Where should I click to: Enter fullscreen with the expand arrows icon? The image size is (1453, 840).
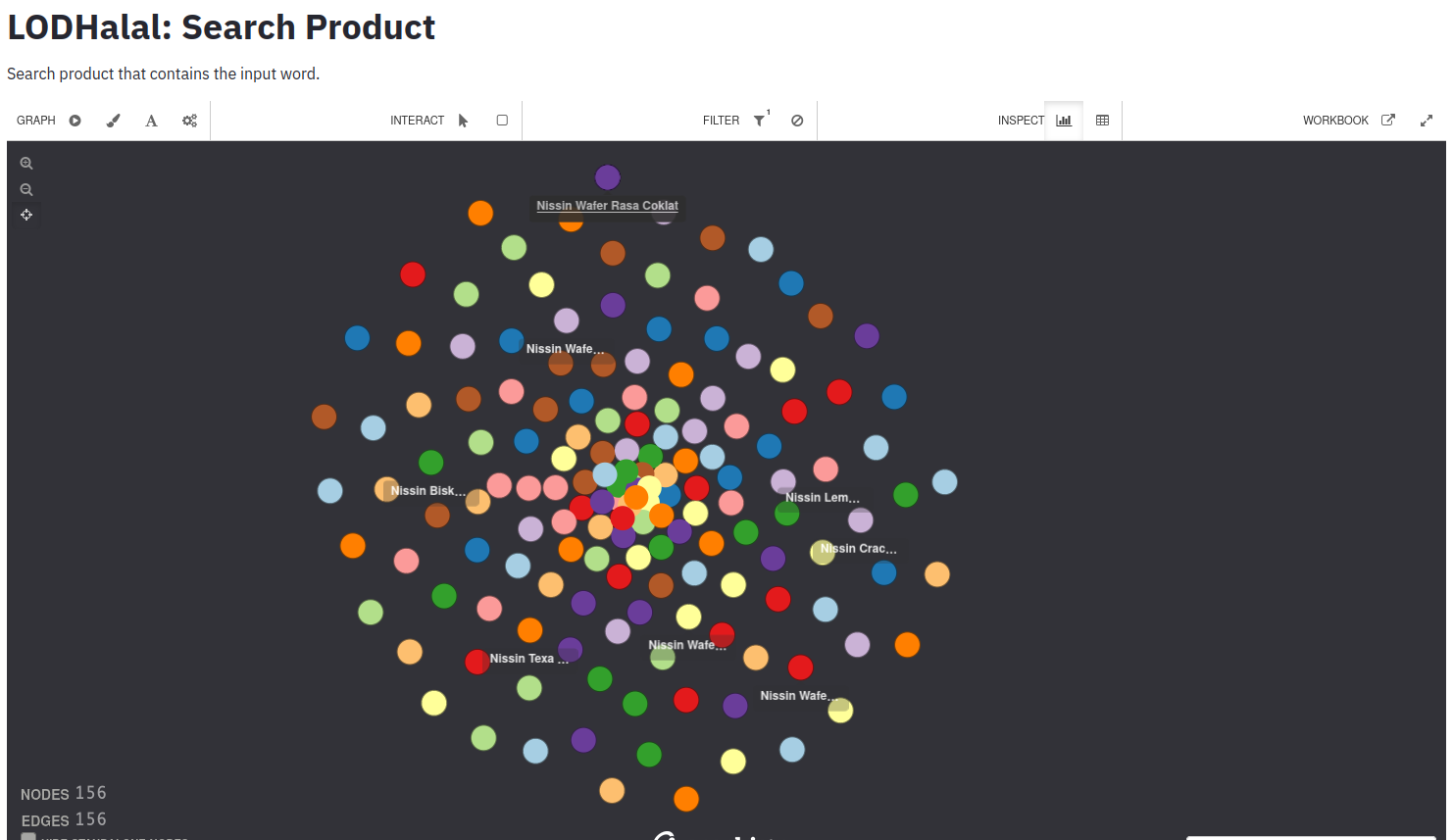[x=1427, y=120]
